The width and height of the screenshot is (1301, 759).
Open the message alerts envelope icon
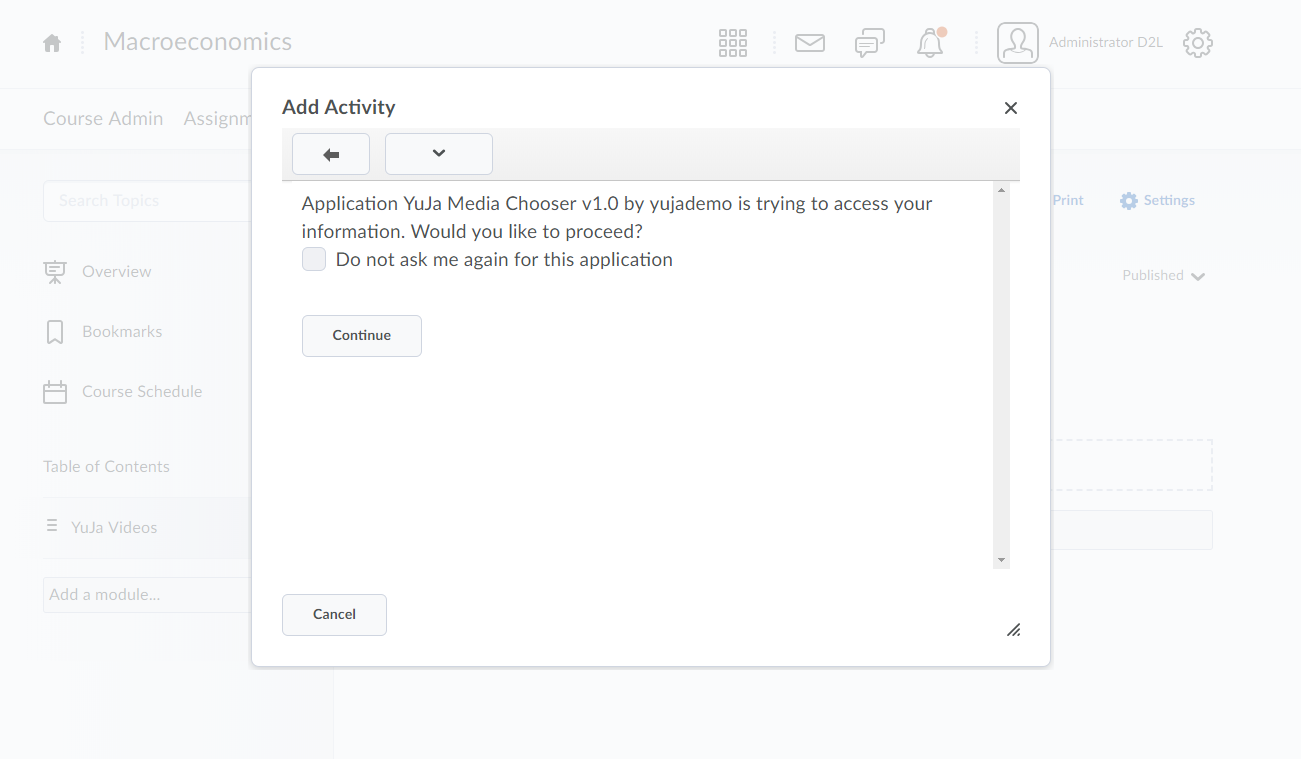[810, 43]
